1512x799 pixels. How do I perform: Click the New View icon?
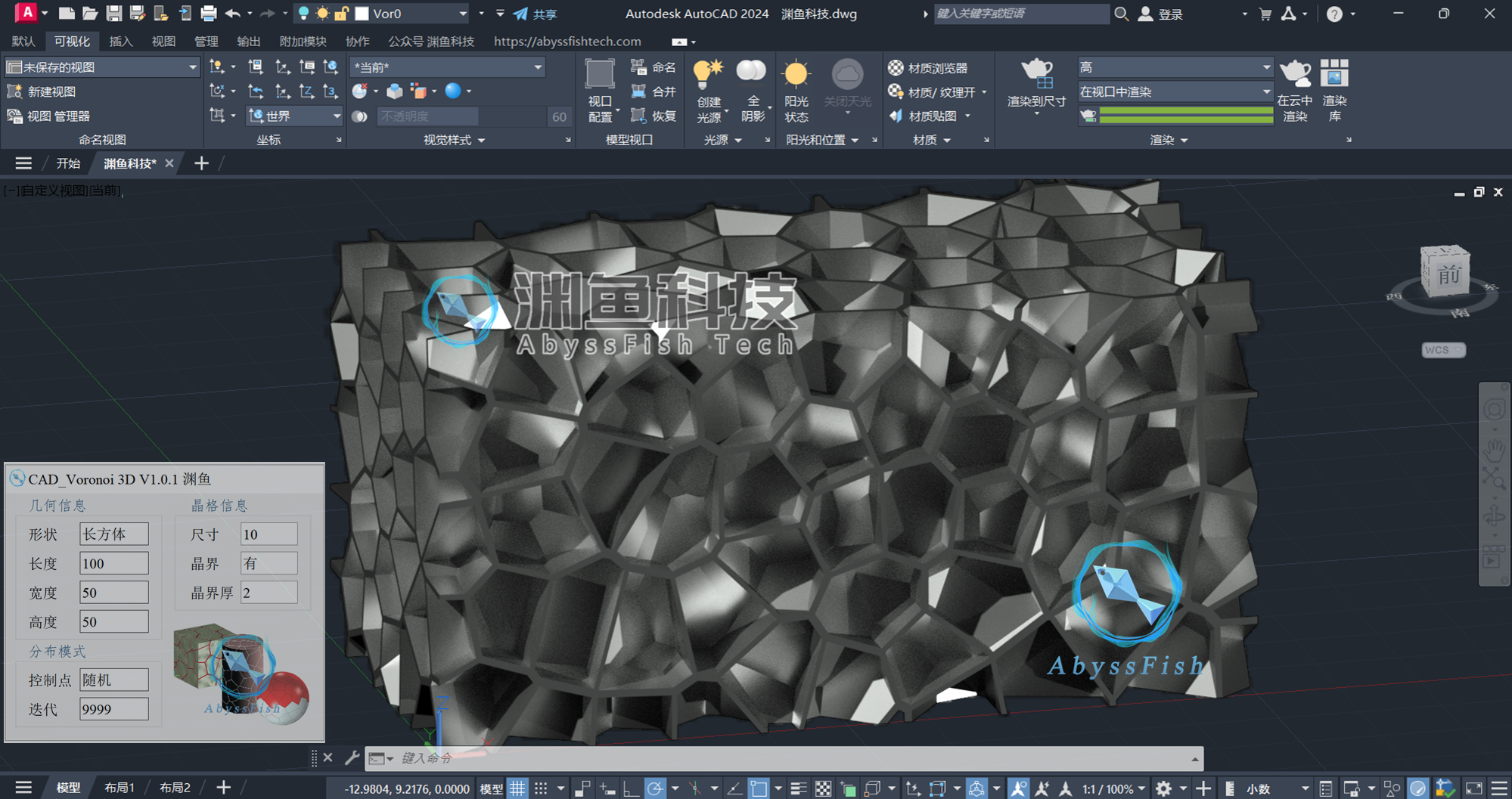pyautogui.click(x=14, y=91)
